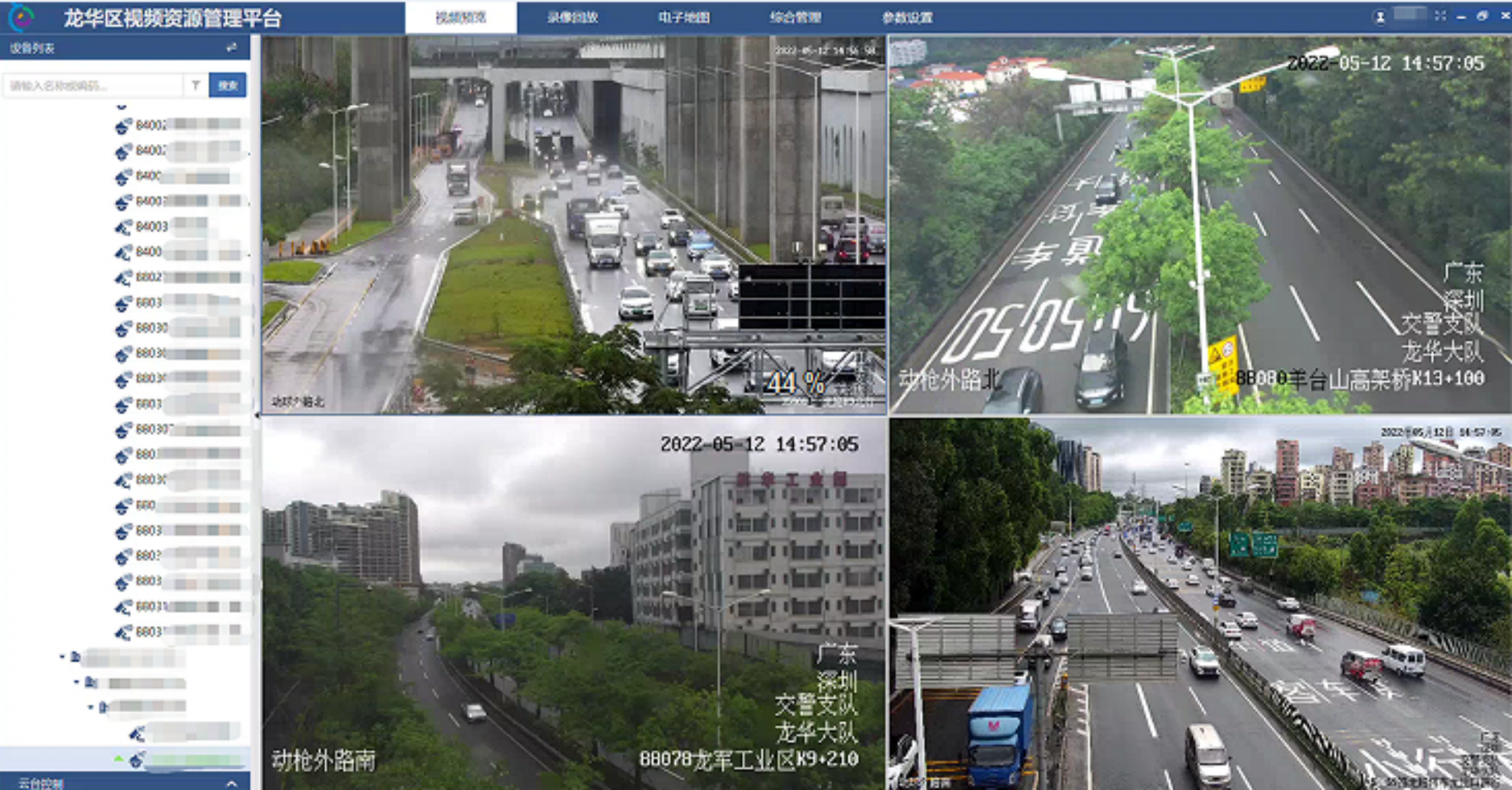Collapse the first blurred folder node in the tree
1512x790 pixels.
point(62,656)
